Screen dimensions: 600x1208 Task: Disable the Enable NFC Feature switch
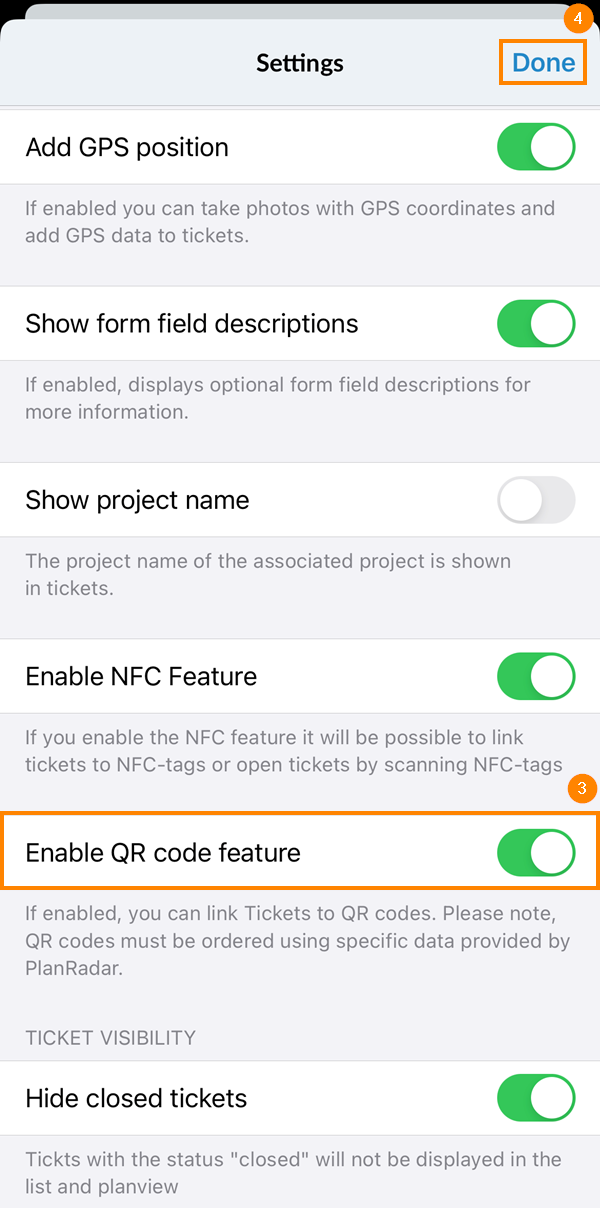(536, 677)
